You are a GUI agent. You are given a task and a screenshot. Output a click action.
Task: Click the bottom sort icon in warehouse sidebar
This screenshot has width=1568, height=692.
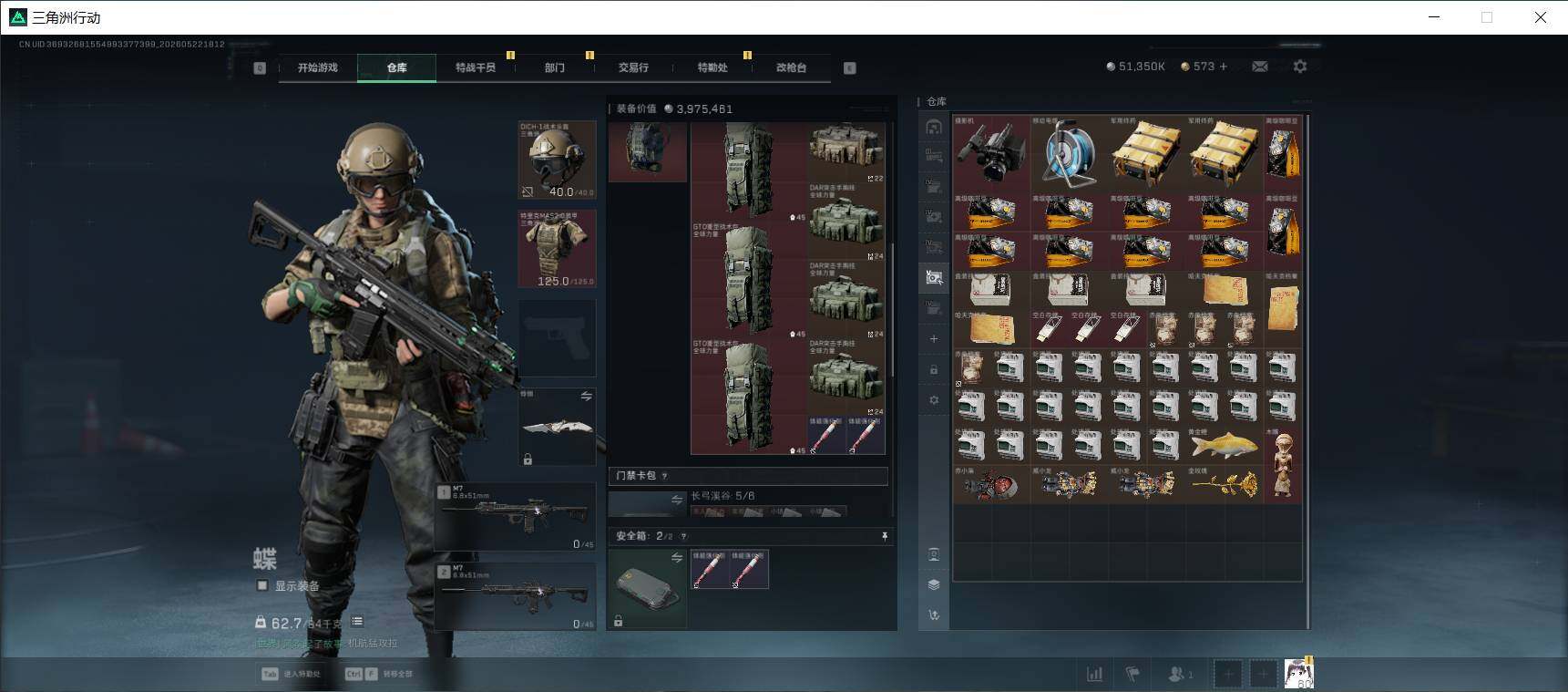[934, 615]
